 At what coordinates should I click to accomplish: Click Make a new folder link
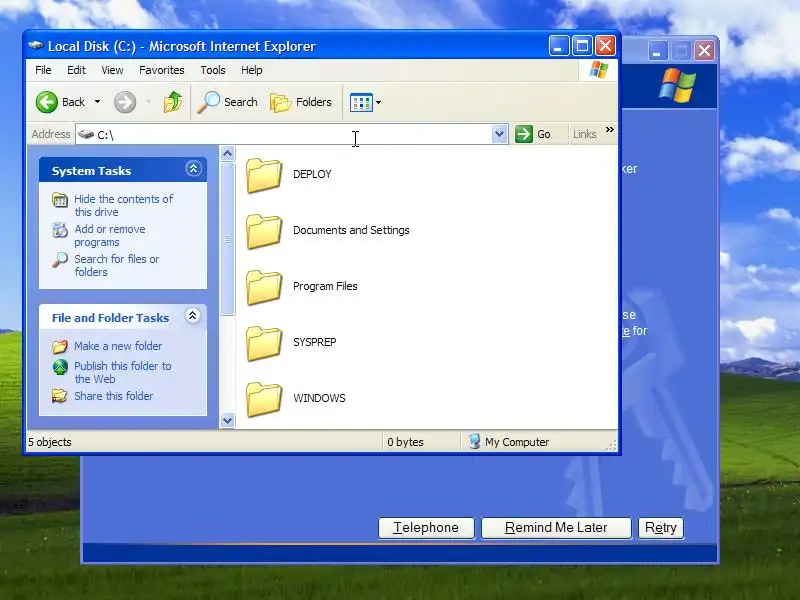click(x=118, y=346)
